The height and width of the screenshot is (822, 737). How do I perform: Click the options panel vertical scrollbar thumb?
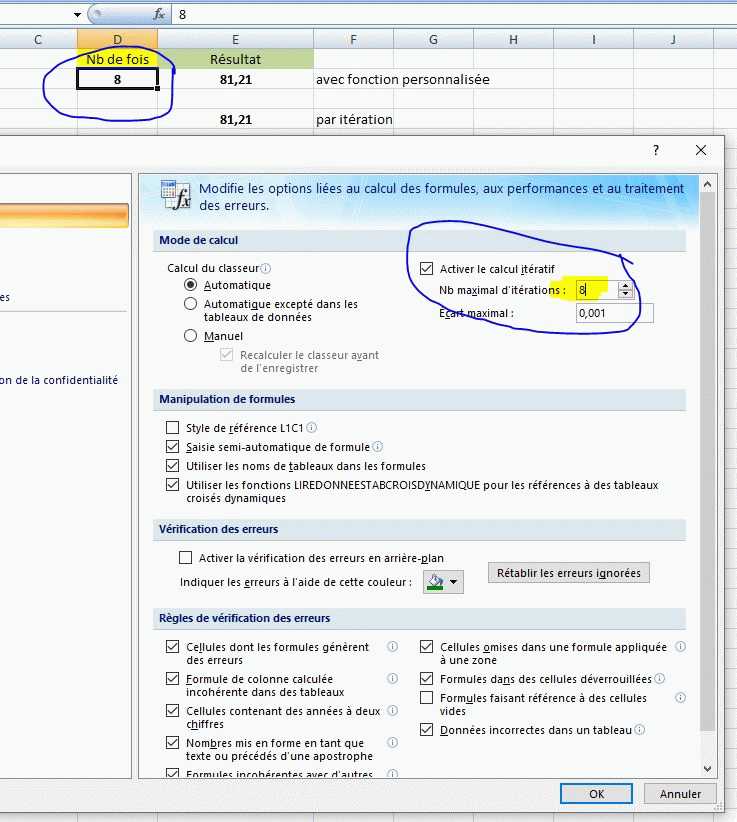707,461
